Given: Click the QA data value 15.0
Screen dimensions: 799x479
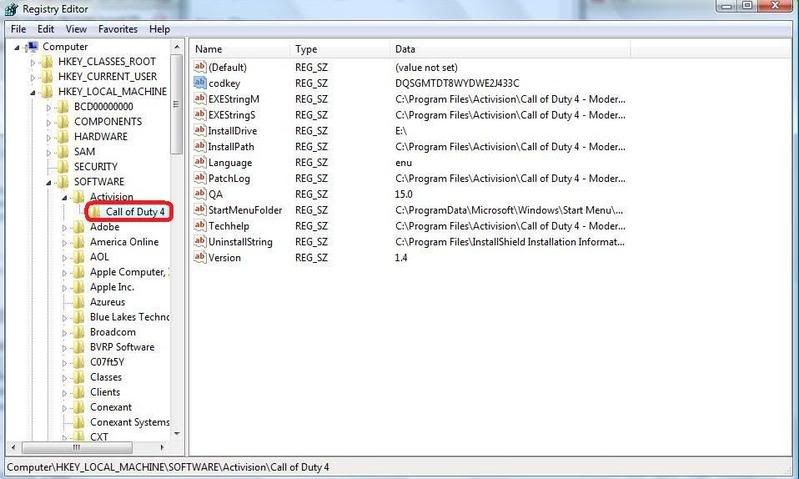Looking at the screenshot, I should pos(404,194).
